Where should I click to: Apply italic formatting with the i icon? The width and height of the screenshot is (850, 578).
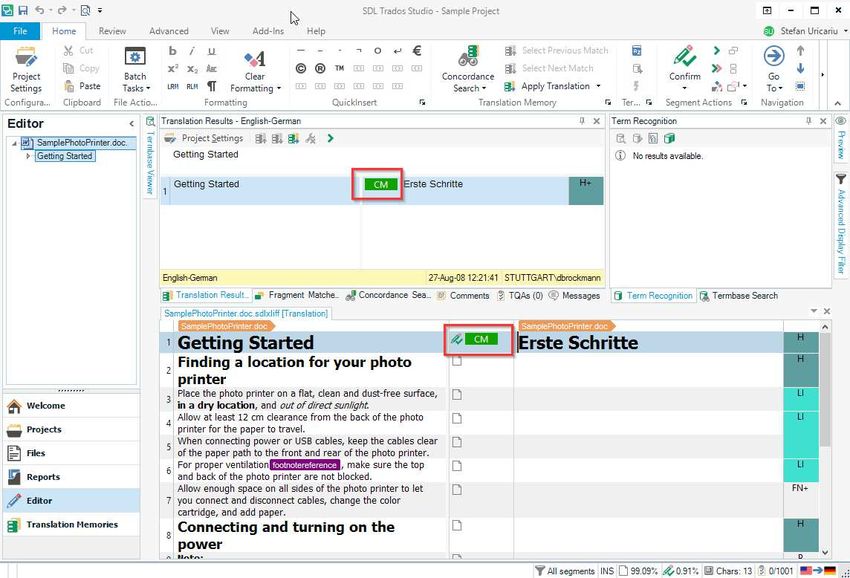coord(192,51)
